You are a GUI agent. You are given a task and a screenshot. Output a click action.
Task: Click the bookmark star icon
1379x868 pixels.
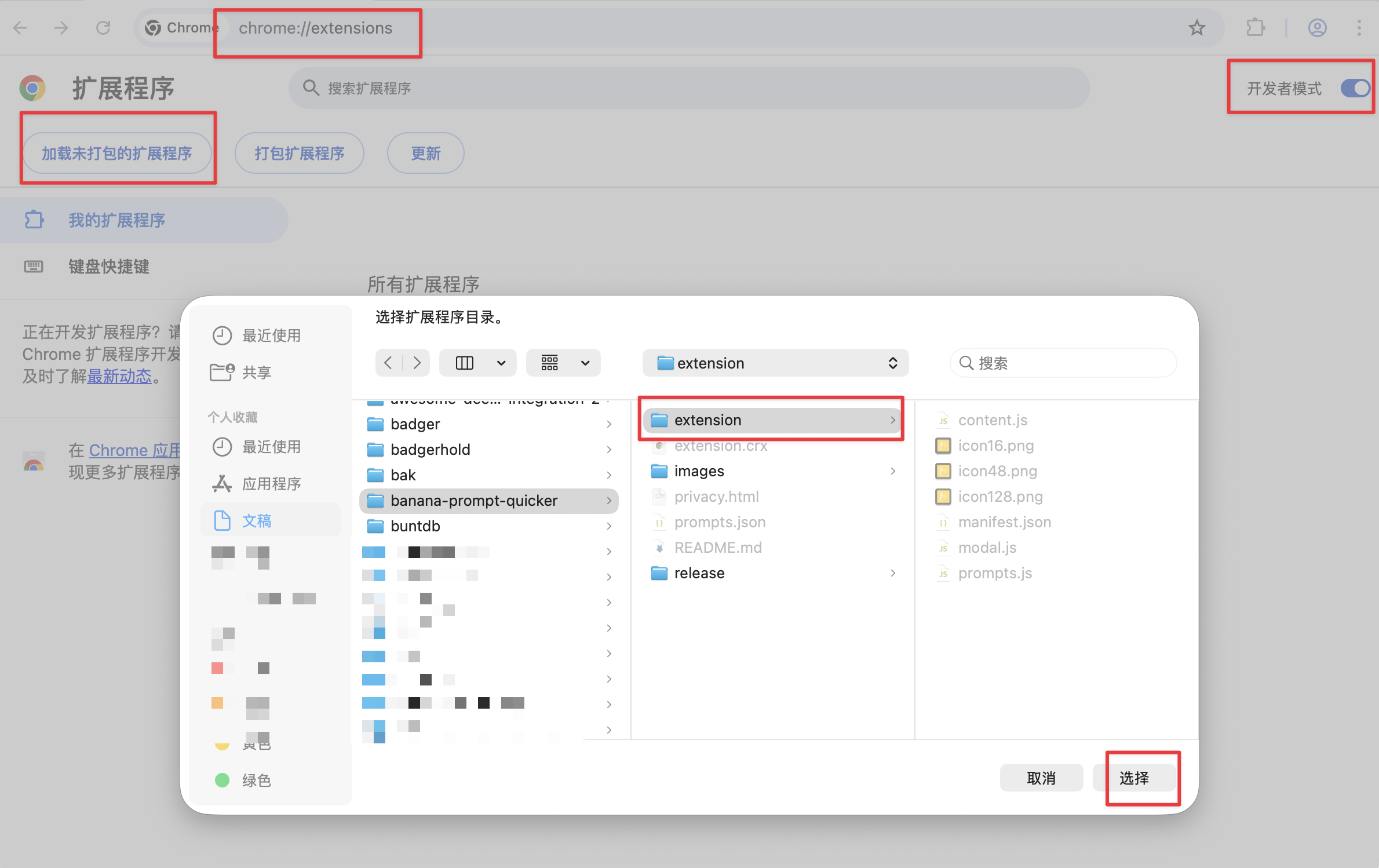[1196, 28]
